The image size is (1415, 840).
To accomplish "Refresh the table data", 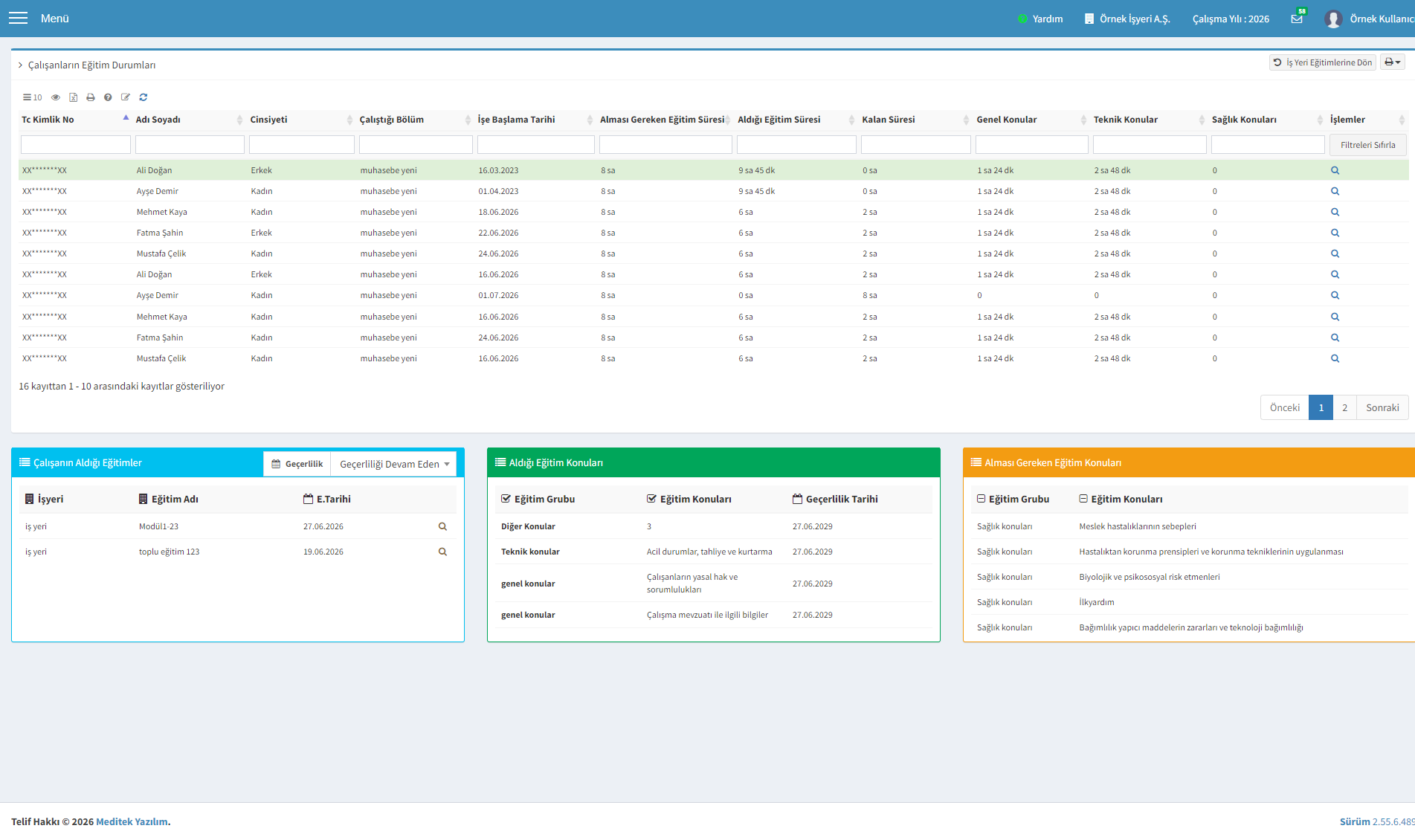I will tap(144, 97).
